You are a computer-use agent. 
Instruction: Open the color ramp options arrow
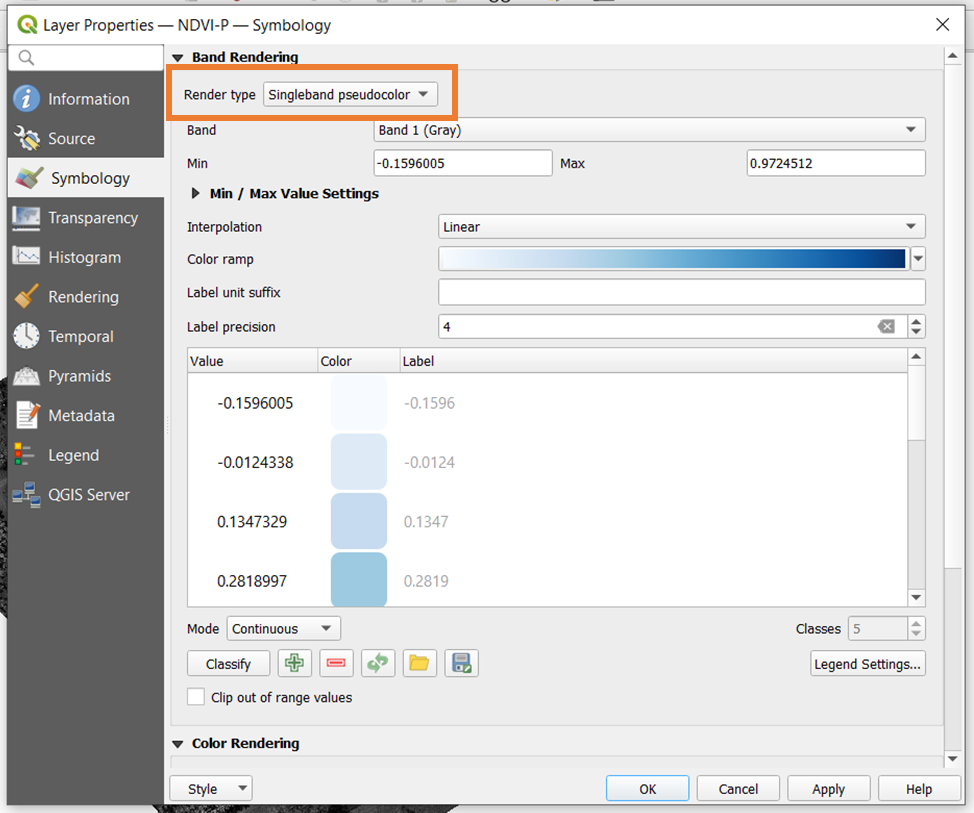tap(918, 259)
